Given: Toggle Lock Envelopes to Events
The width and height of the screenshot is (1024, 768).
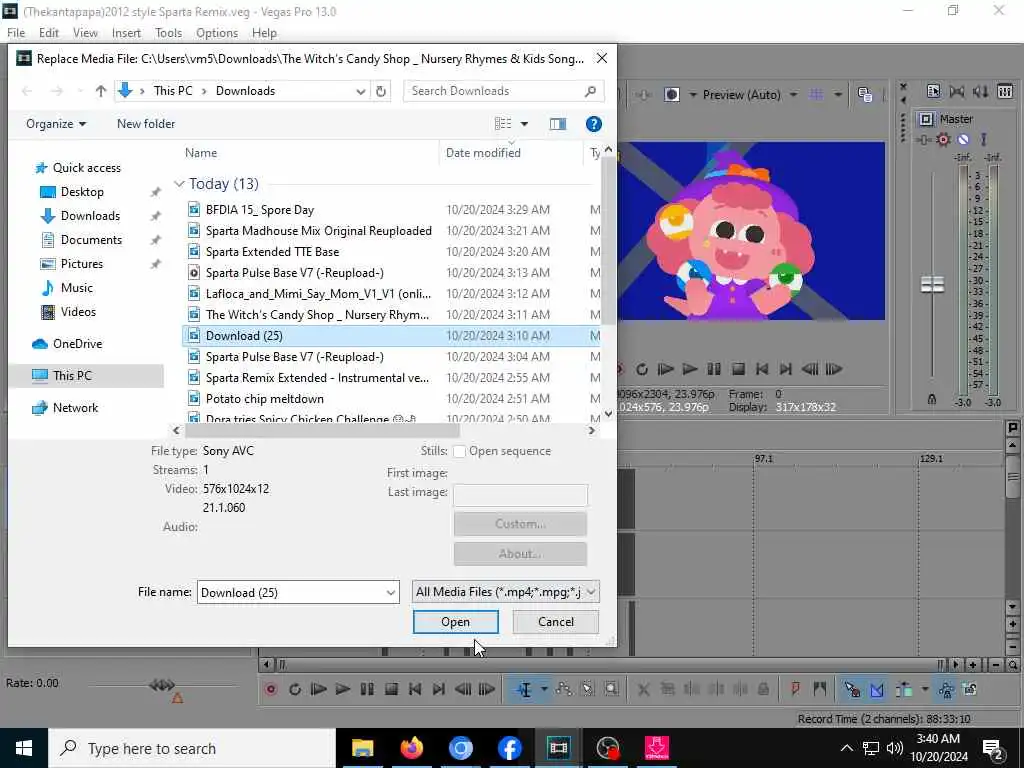Looking at the screenshot, I should (946, 689).
